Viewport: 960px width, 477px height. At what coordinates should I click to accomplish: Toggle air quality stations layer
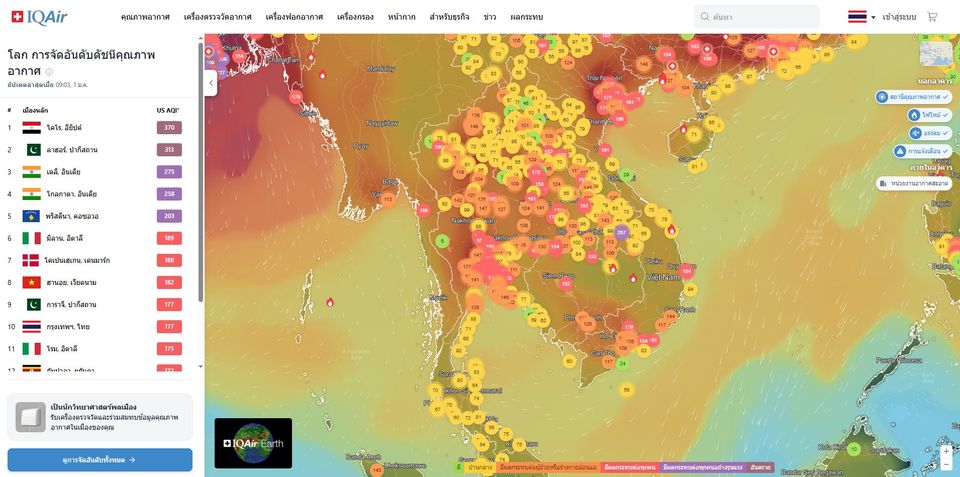coord(912,96)
